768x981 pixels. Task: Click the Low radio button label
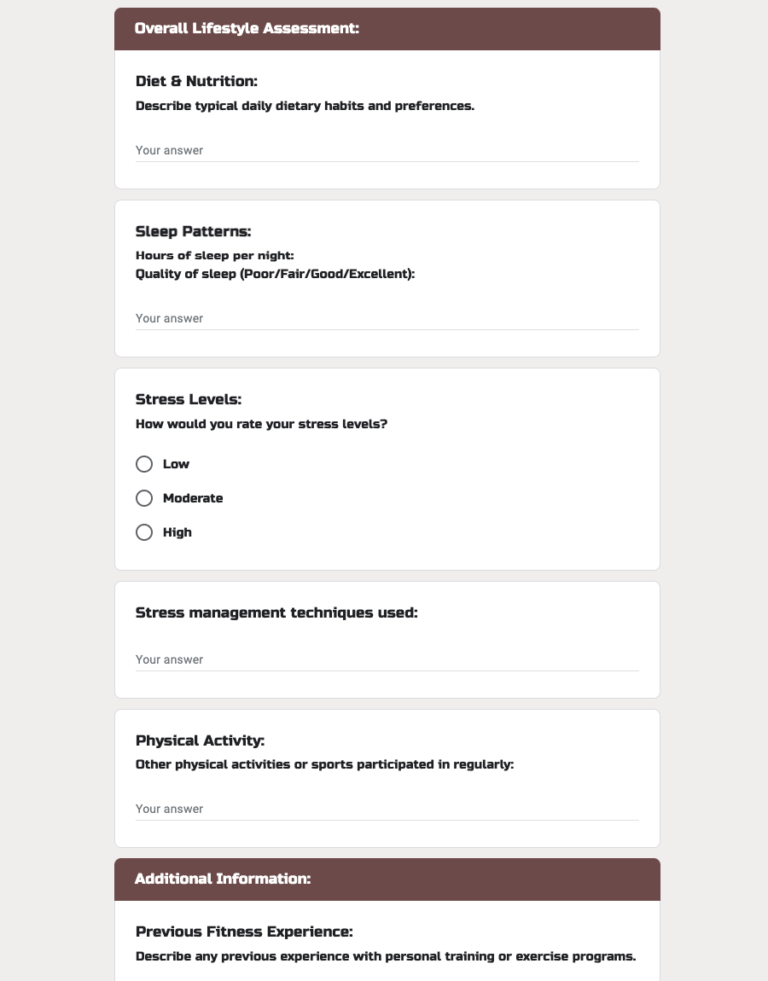pyautogui.click(x=175, y=464)
